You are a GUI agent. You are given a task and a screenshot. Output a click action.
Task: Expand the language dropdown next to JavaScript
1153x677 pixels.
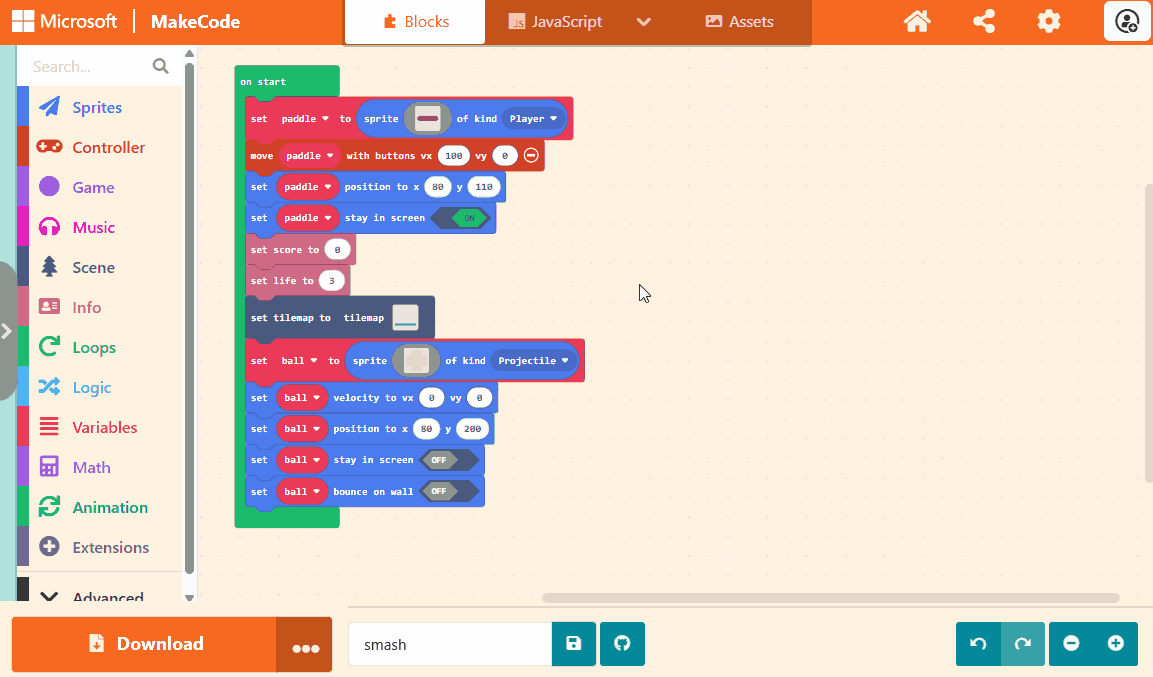[x=644, y=22]
